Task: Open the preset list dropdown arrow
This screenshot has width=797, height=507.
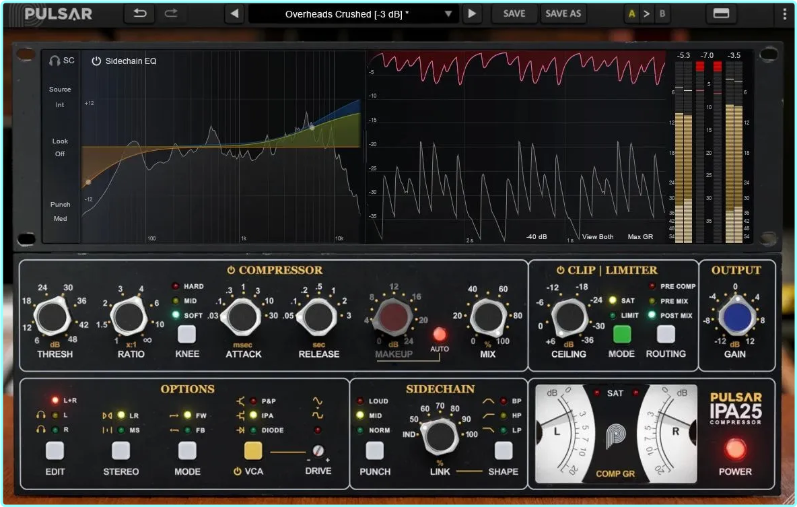Action: [x=448, y=14]
